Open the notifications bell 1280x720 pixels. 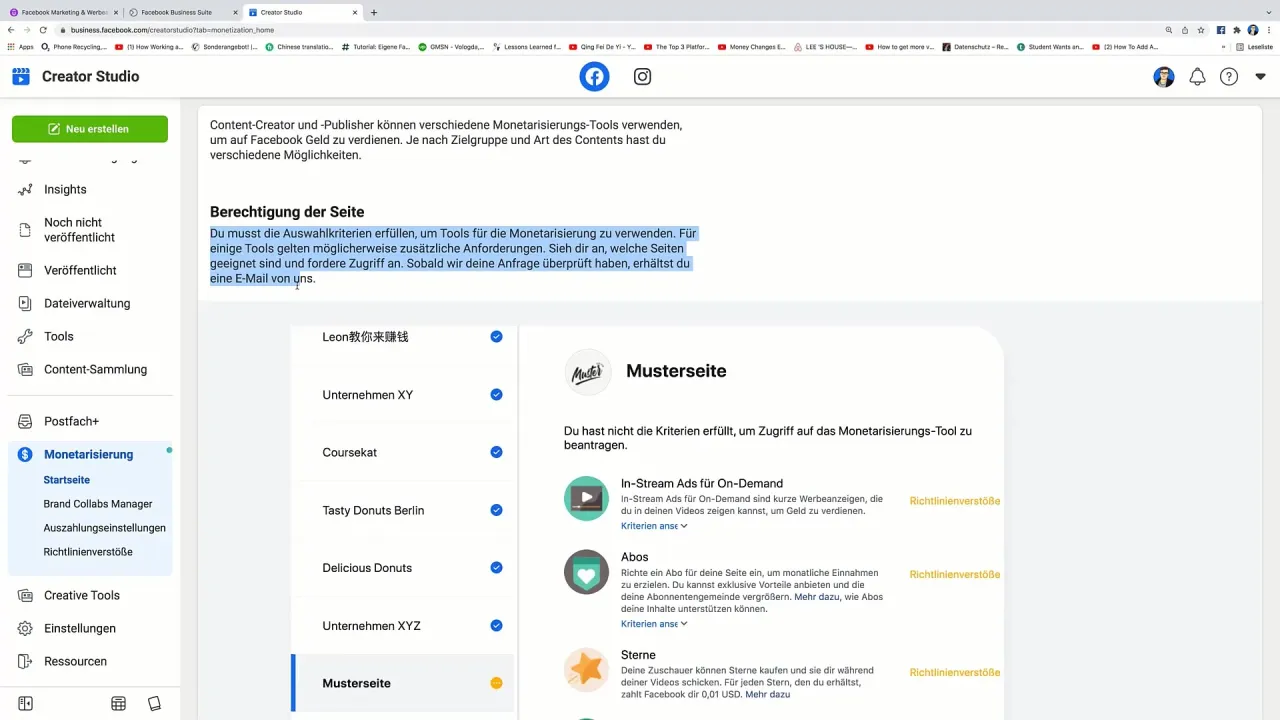pyautogui.click(x=1197, y=77)
